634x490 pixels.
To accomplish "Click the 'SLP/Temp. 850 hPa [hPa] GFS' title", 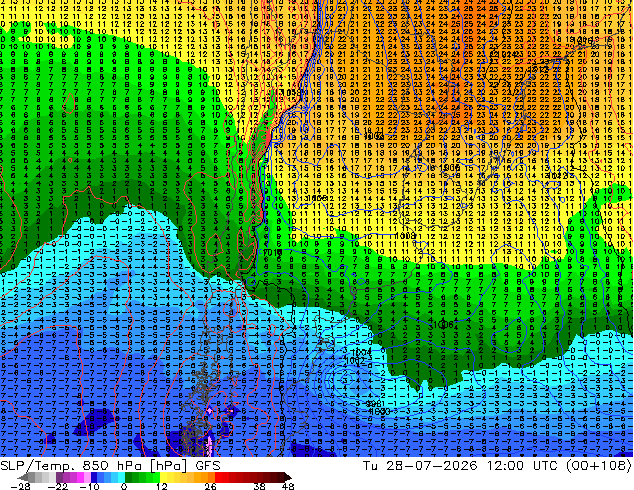I will pyautogui.click(x=110, y=466).
